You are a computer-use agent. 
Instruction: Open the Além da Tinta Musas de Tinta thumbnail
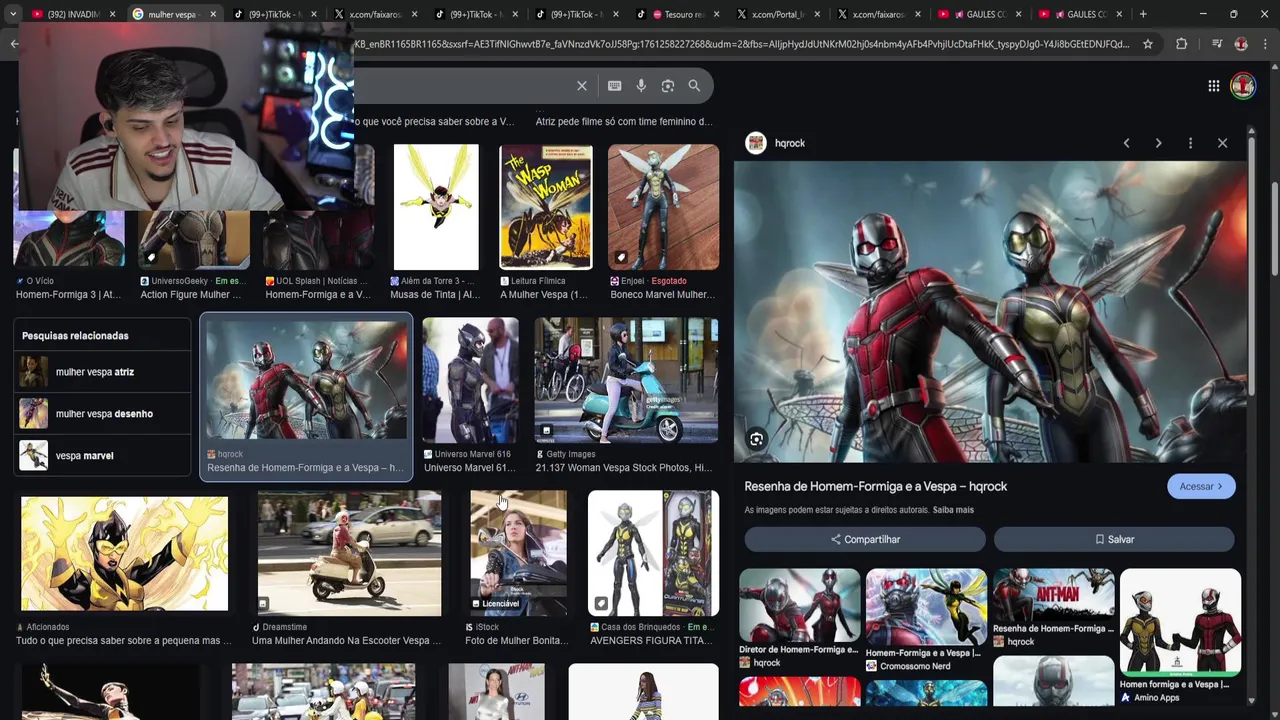[436, 207]
